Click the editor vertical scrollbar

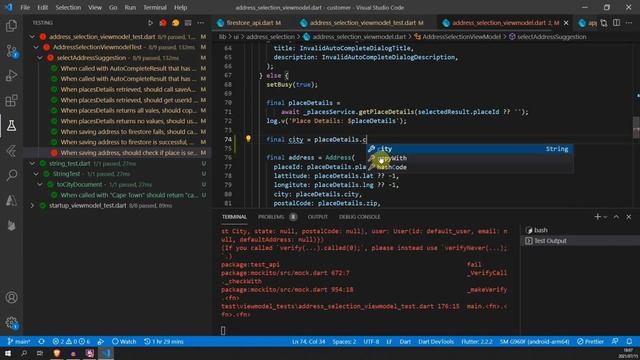636,127
